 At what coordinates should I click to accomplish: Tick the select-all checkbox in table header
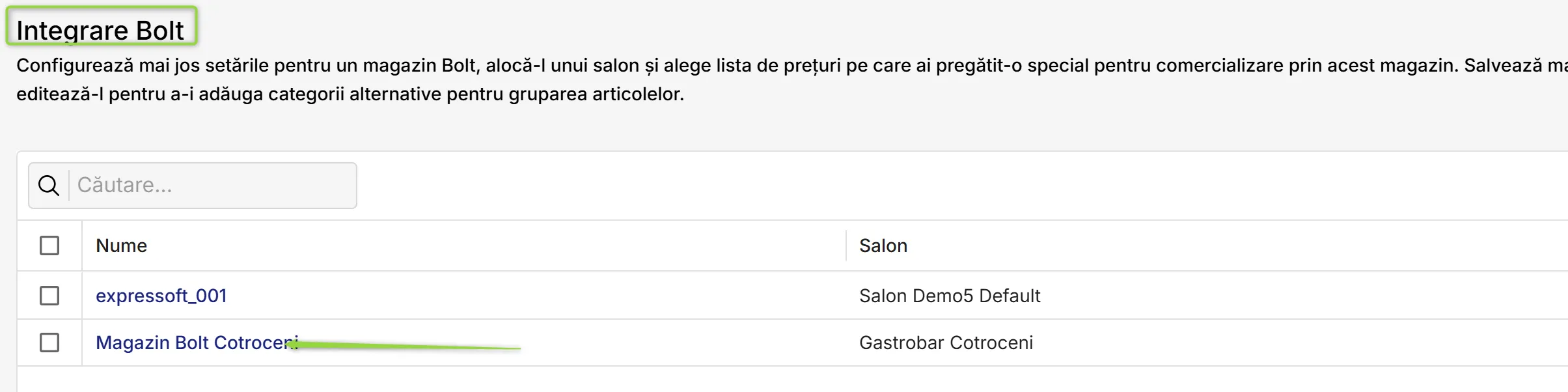49,245
